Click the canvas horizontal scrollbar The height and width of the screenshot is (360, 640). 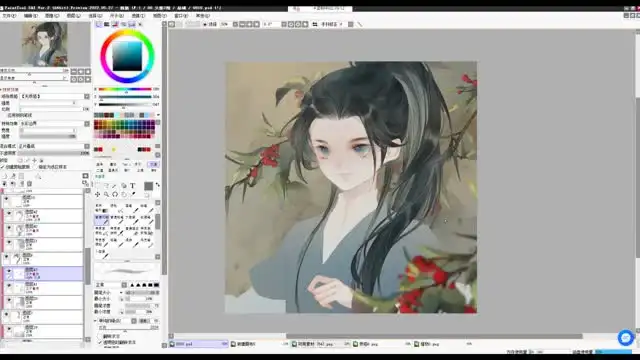(x=434, y=336)
